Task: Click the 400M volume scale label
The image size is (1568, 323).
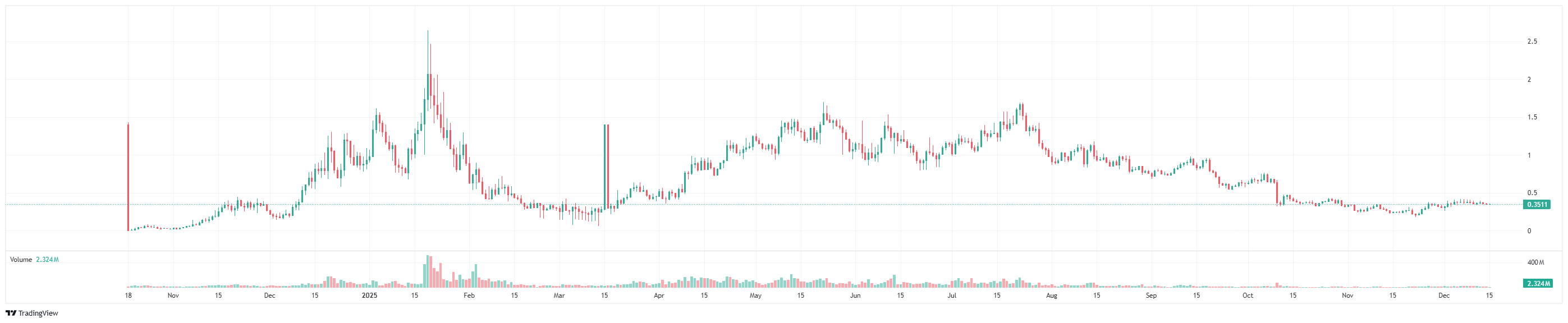Action: [x=1536, y=263]
